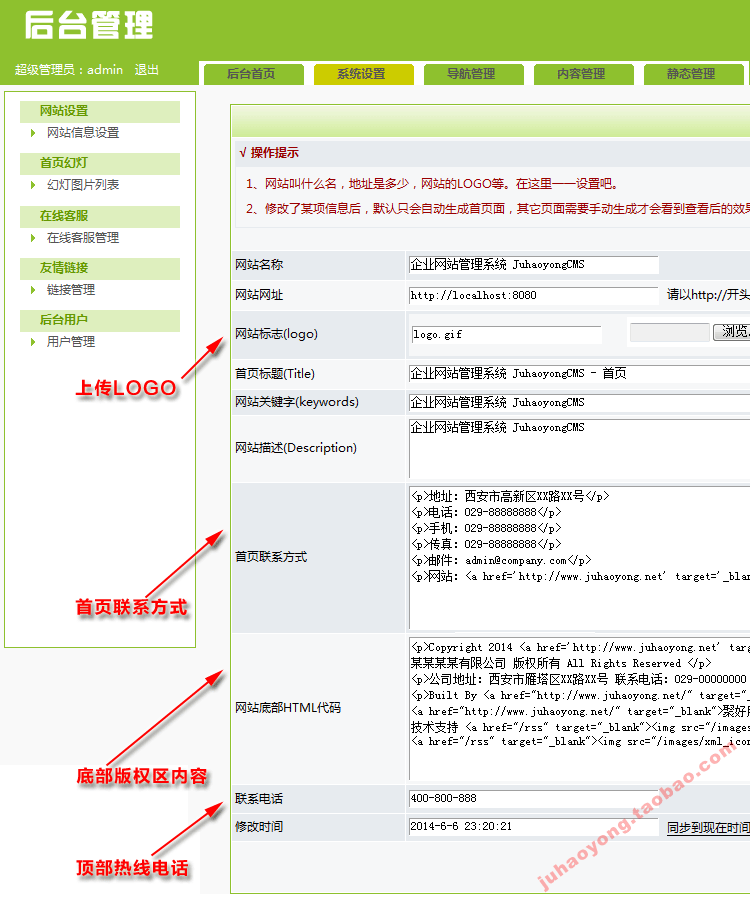This screenshot has height=904, width=750.
Task: Click the arrow icon beside 用户管理
Action: click(33, 342)
